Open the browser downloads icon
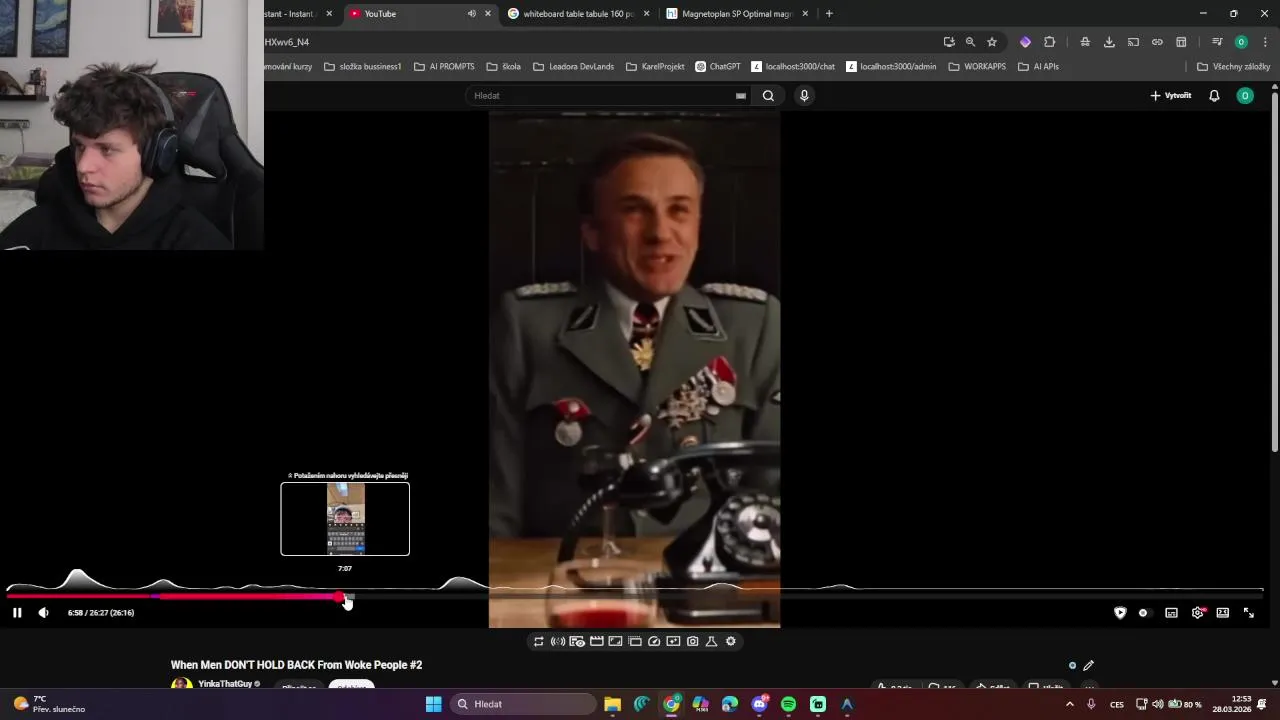Viewport: 1280px width, 720px height. click(1109, 42)
